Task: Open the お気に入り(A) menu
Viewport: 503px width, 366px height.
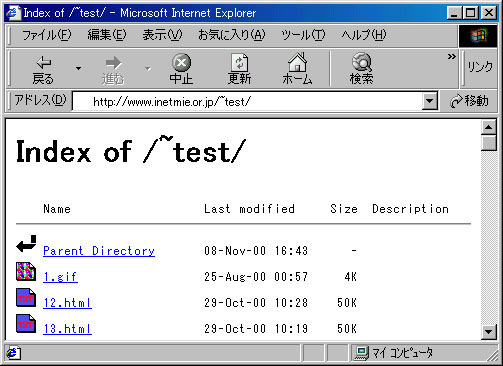Action: click(x=232, y=35)
